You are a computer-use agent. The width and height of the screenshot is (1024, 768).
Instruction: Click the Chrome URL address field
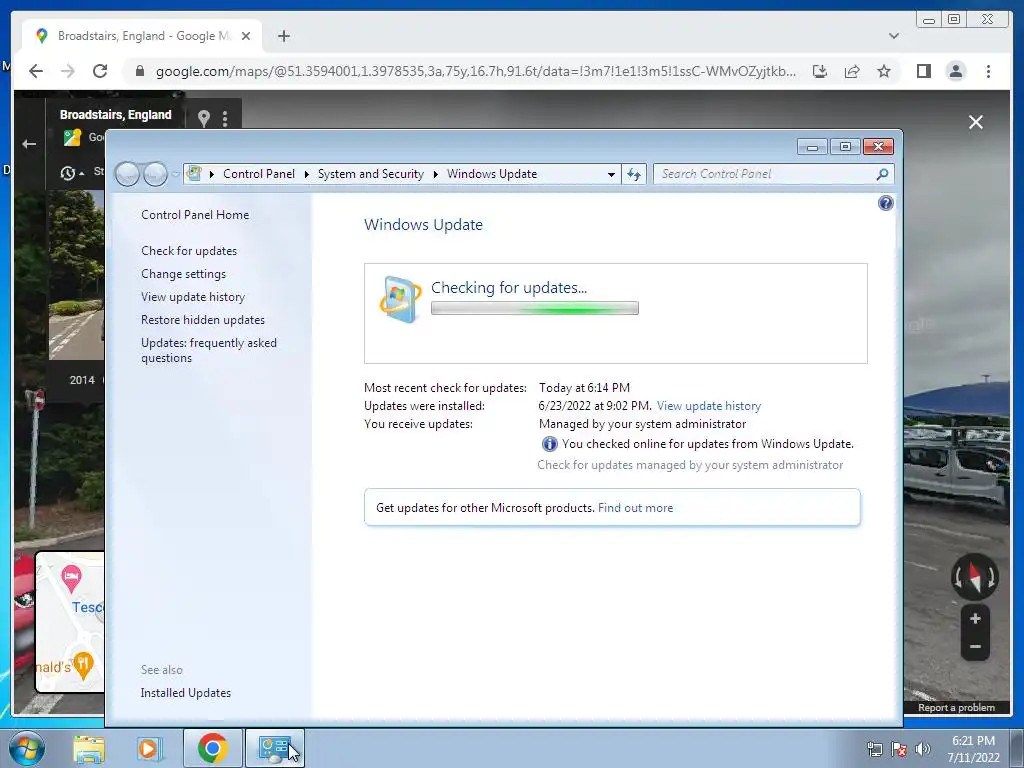pos(475,71)
